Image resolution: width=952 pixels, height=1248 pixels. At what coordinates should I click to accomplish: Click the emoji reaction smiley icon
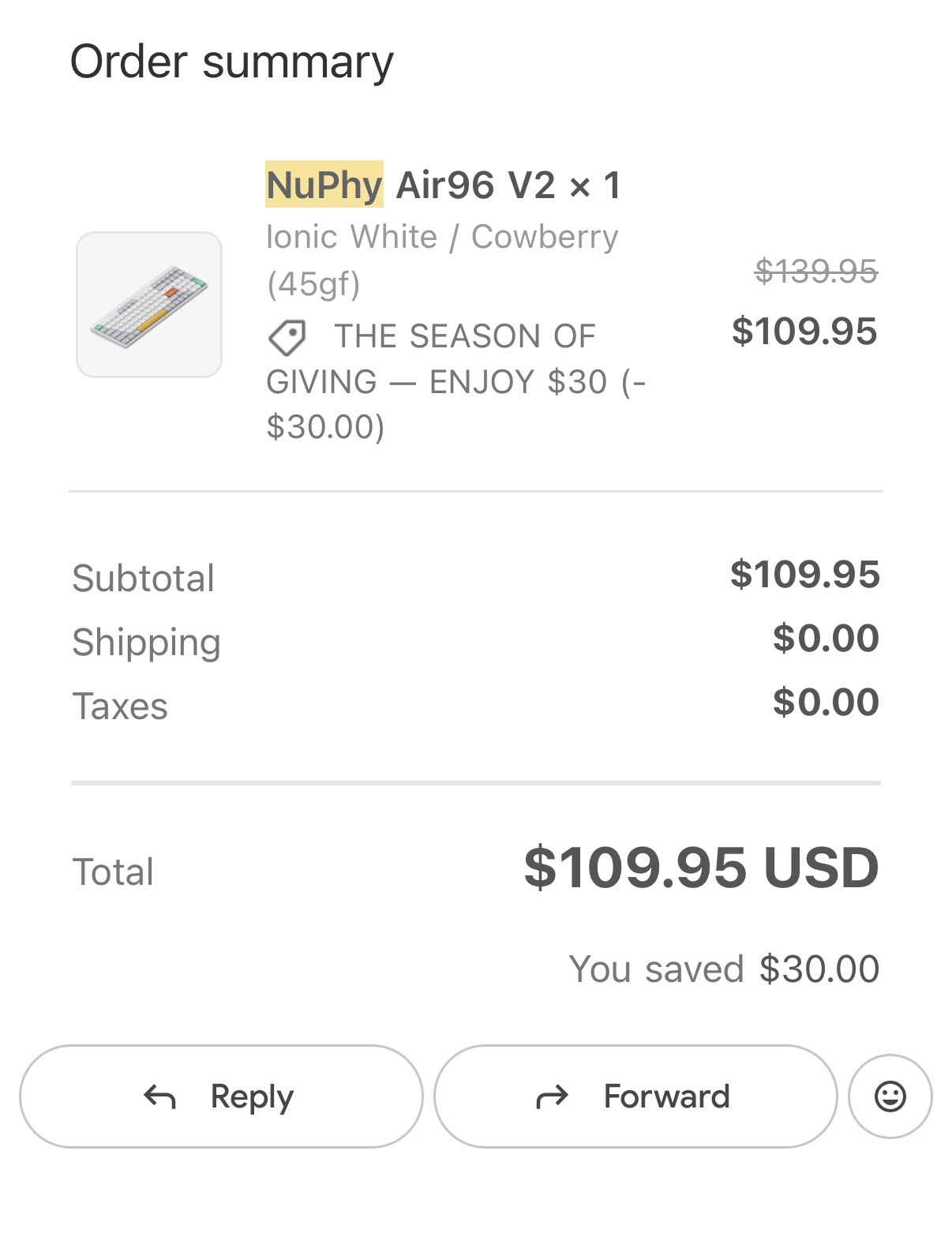(x=890, y=1096)
